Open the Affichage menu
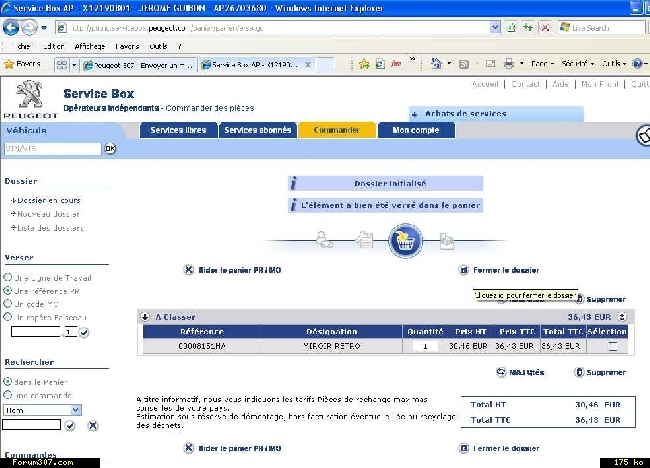The height and width of the screenshot is (468, 650). tap(90, 46)
